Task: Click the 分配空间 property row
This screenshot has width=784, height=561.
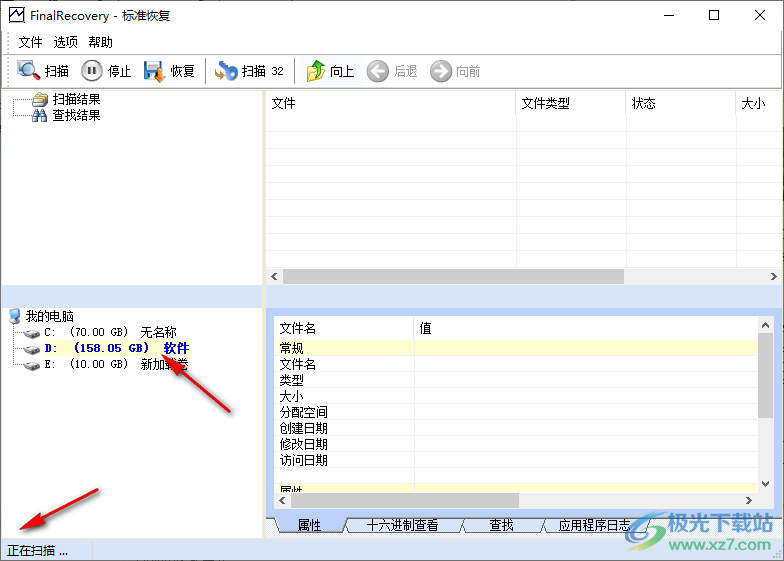Action: [x=516, y=412]
